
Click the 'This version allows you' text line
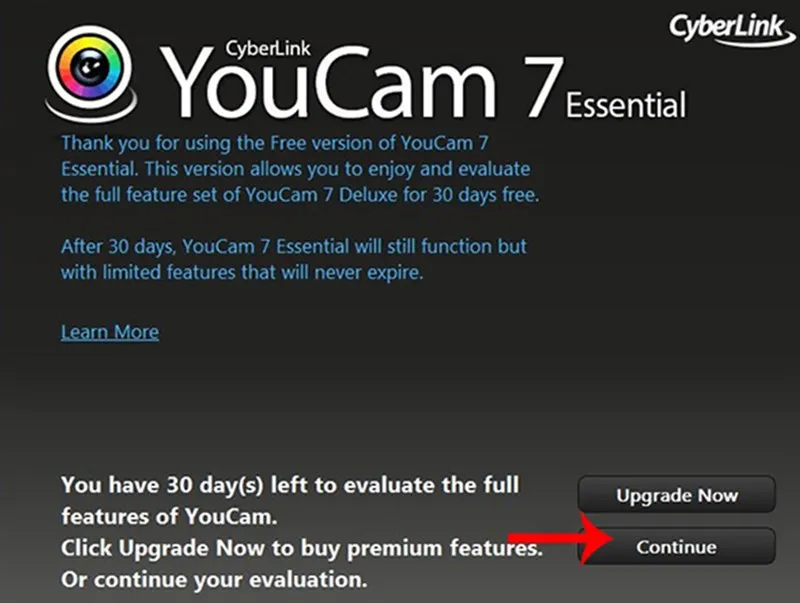coord(295,169)
